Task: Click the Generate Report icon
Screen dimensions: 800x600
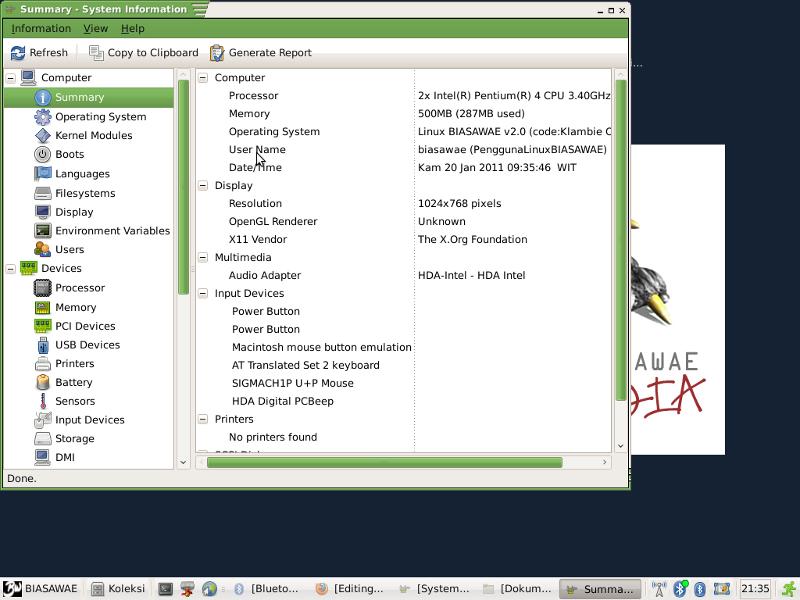Action: (x=217, y=53)
